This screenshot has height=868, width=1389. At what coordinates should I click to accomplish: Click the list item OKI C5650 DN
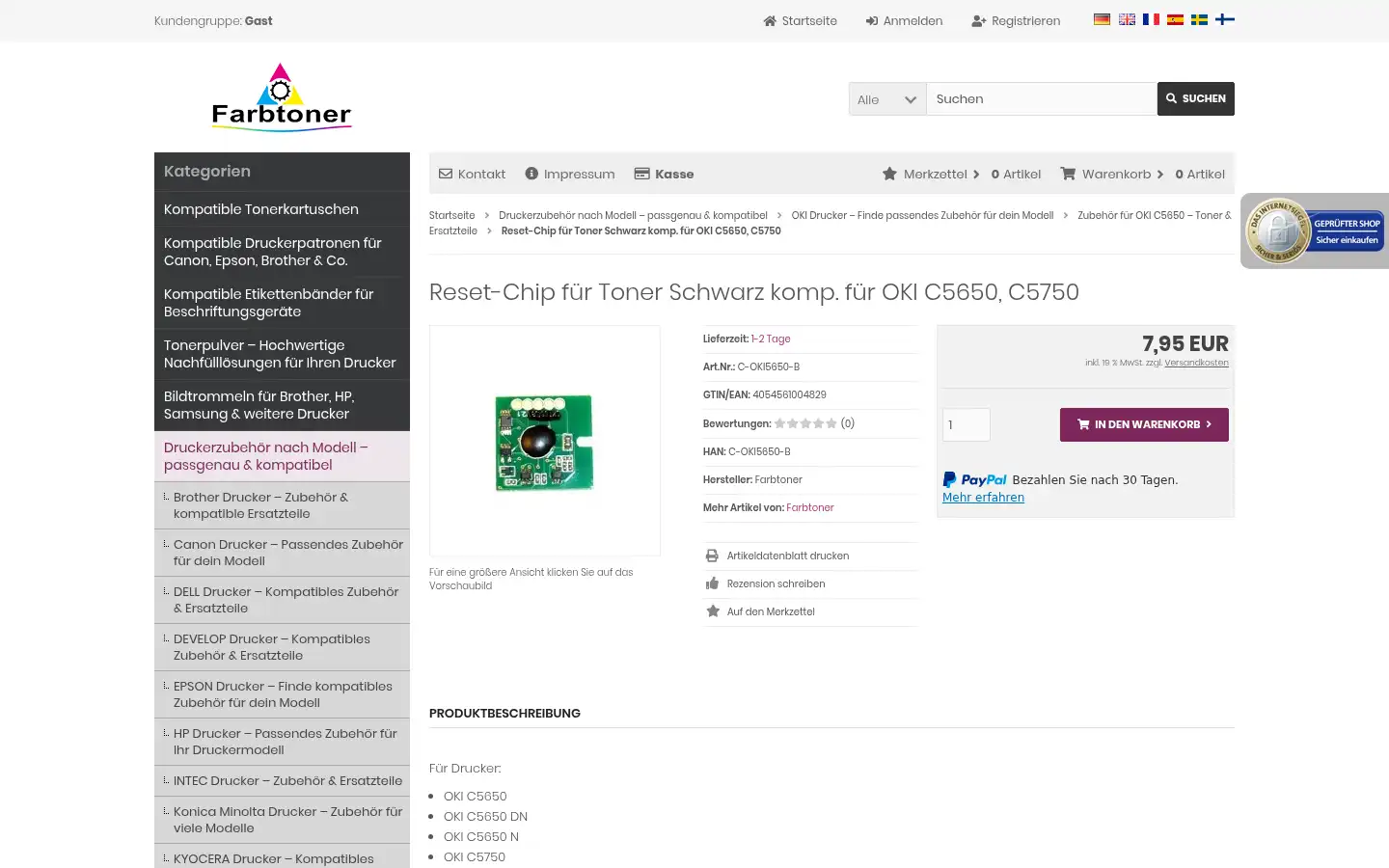click(x=485, y=816)
